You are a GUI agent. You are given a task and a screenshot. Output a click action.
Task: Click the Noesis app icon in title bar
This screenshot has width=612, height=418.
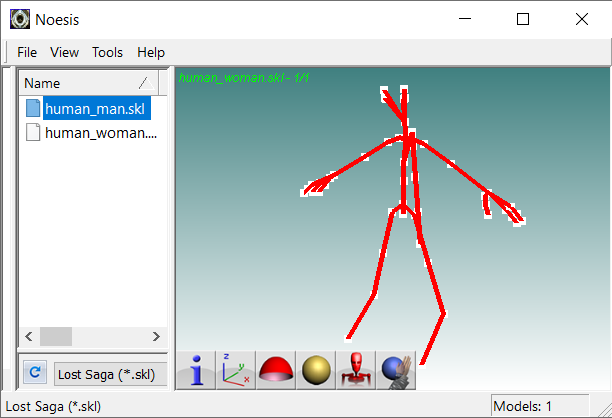tap(19, 19)
